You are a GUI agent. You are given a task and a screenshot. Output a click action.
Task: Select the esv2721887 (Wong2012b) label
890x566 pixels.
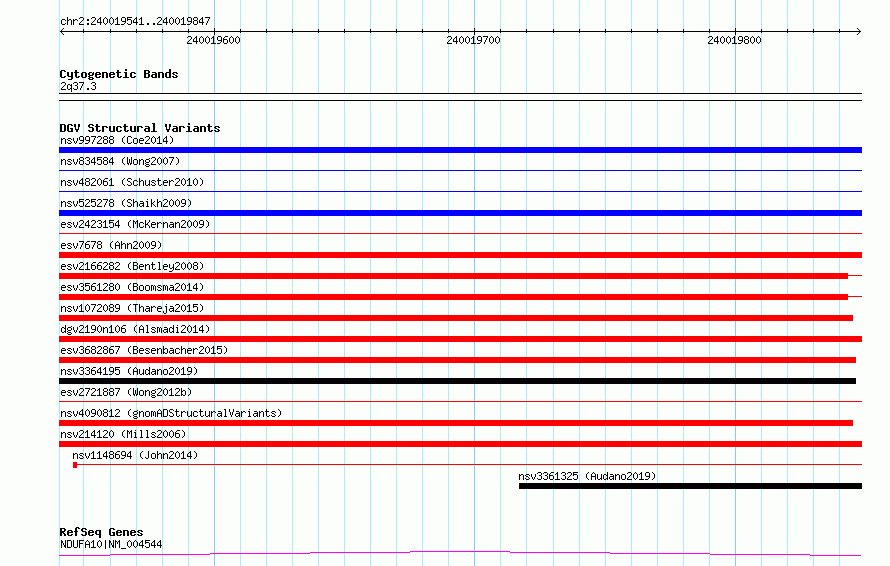pyautogui.click(x=126, y=392)
